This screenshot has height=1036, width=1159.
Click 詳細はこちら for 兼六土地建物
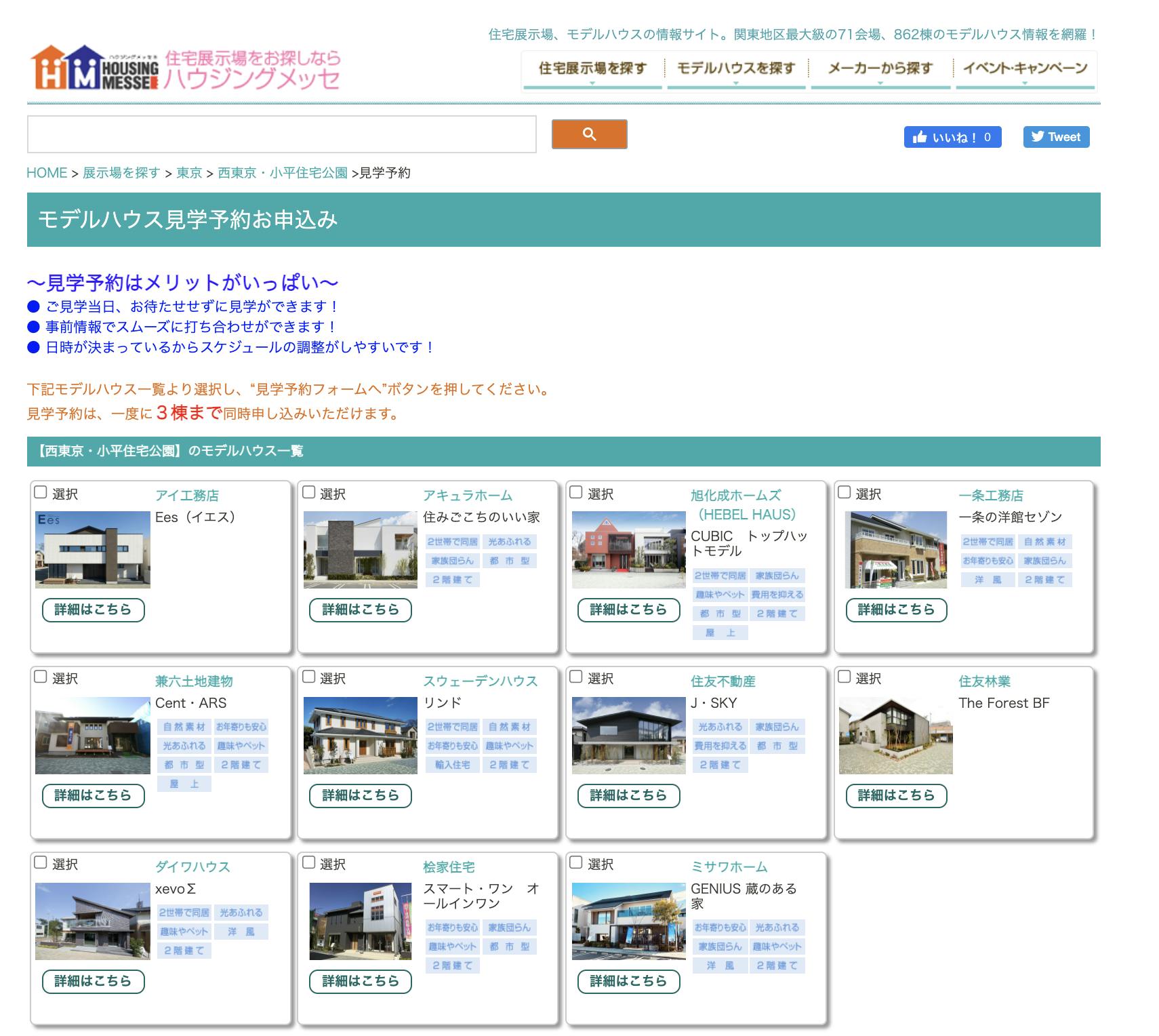point(94,795)
